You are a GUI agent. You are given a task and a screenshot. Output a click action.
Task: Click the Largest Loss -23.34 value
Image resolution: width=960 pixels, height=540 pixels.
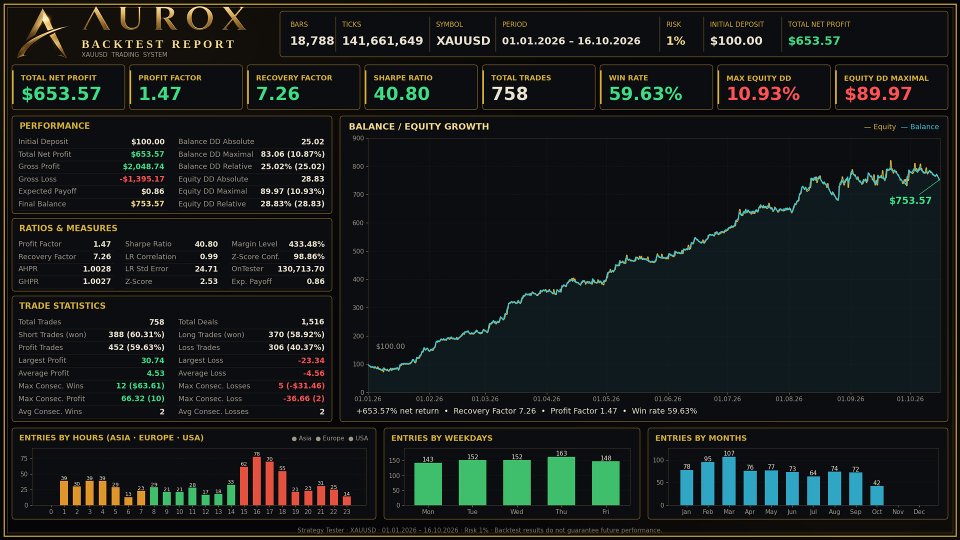point(312,361)
